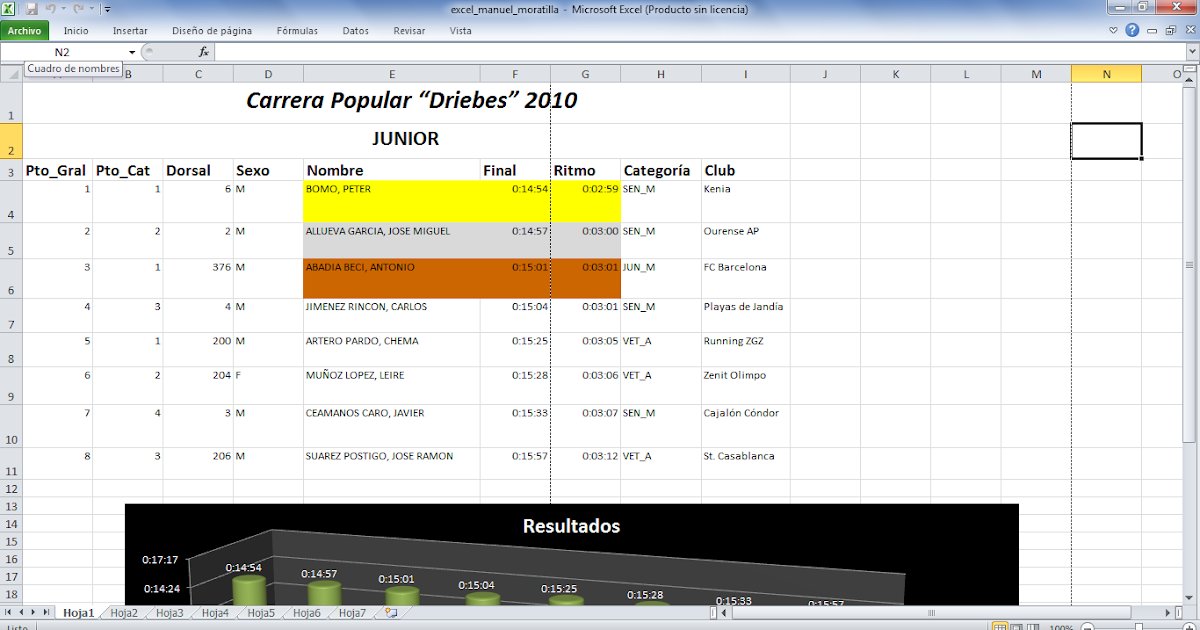The image size is (1200, 630).
Task: Minimize the workbook window inside Excel
Action: (1152, 31)
